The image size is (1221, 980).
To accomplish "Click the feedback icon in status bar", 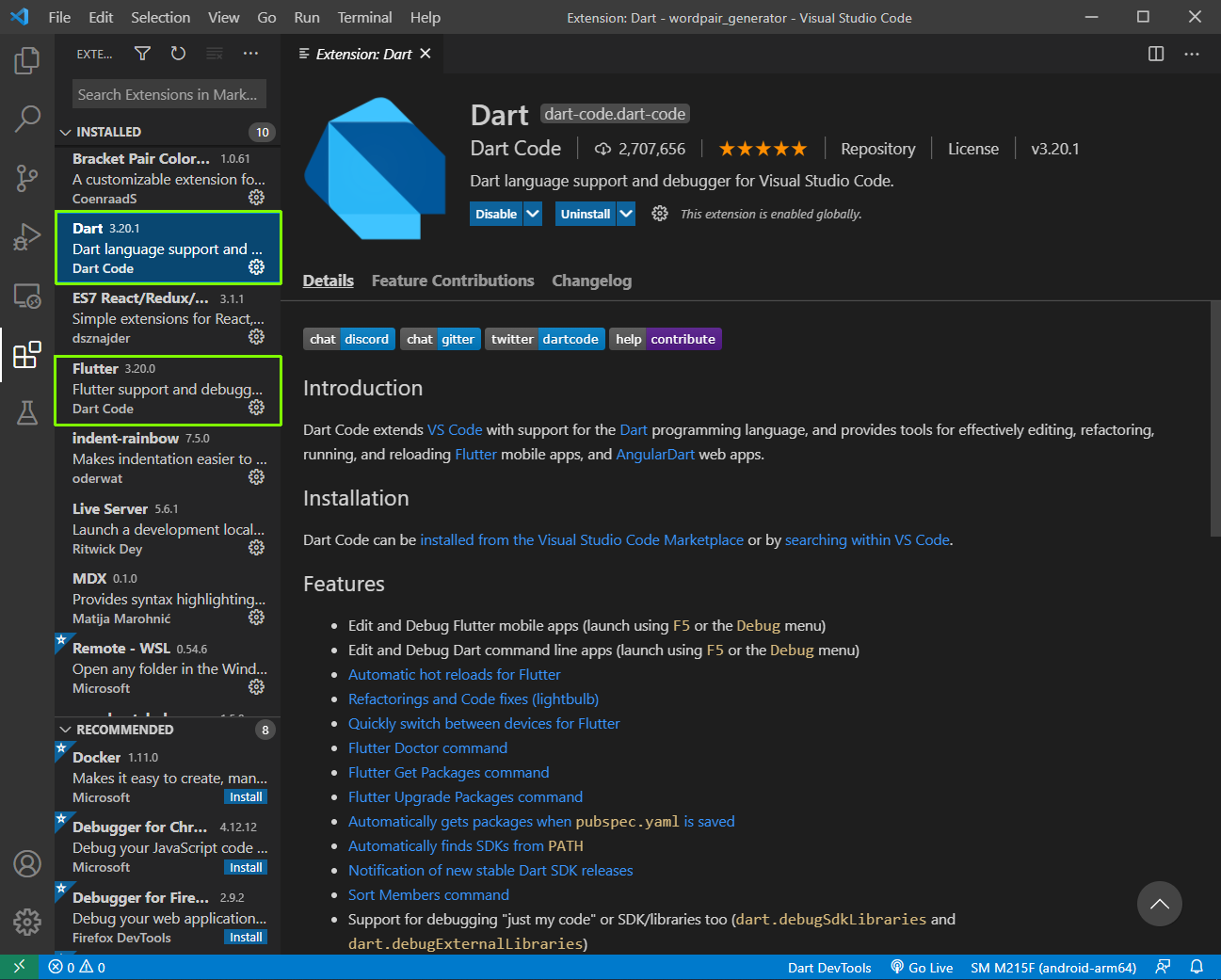I will 1164,967.
